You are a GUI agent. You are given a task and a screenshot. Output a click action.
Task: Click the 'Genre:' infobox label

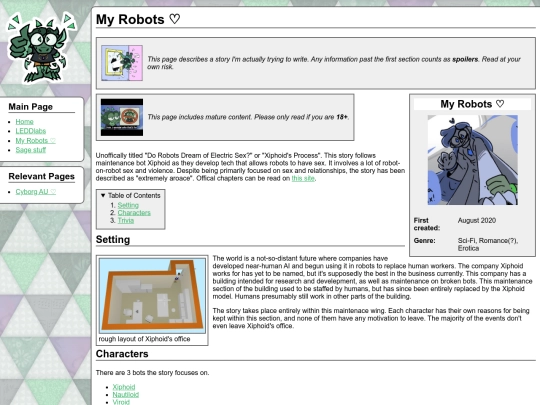point(424,241)
